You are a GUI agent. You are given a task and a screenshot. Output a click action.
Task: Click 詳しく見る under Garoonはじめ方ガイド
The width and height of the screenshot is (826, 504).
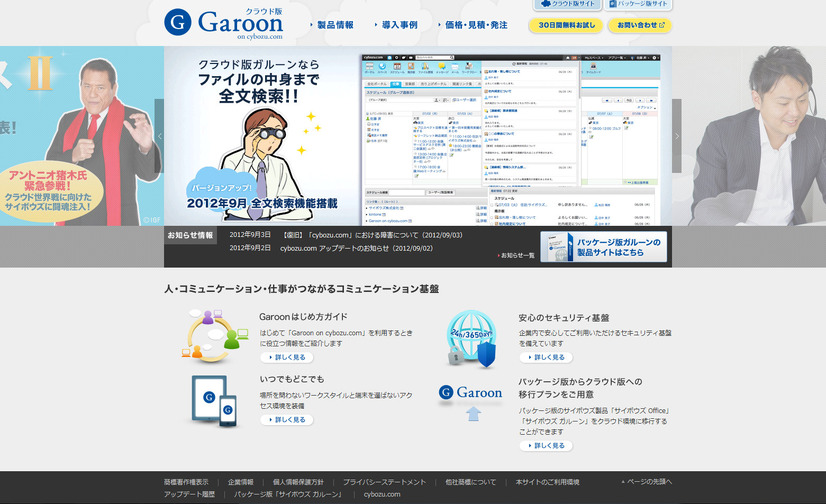point(287,357)
